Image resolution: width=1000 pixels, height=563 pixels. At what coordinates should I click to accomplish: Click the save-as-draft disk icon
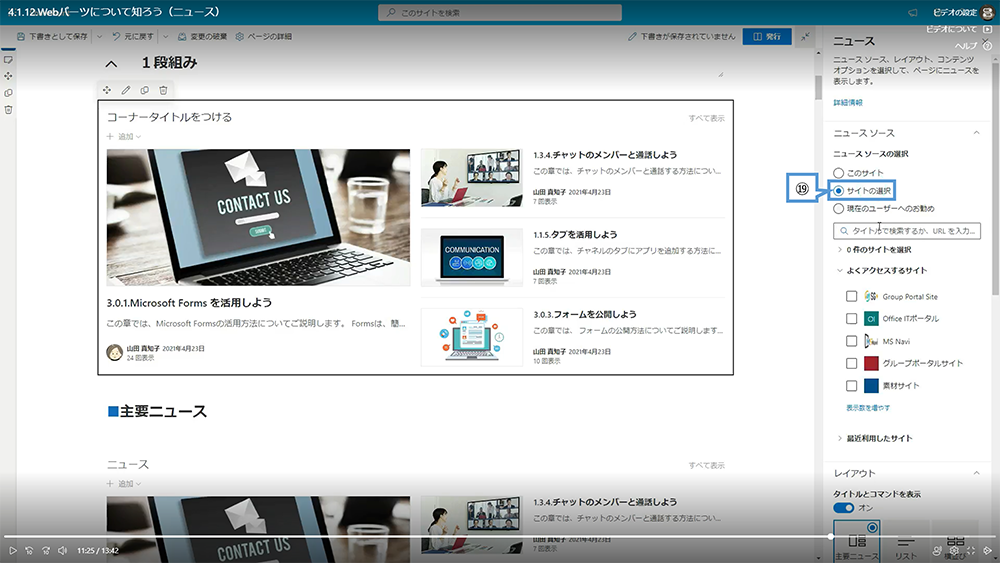coord(21,36)
